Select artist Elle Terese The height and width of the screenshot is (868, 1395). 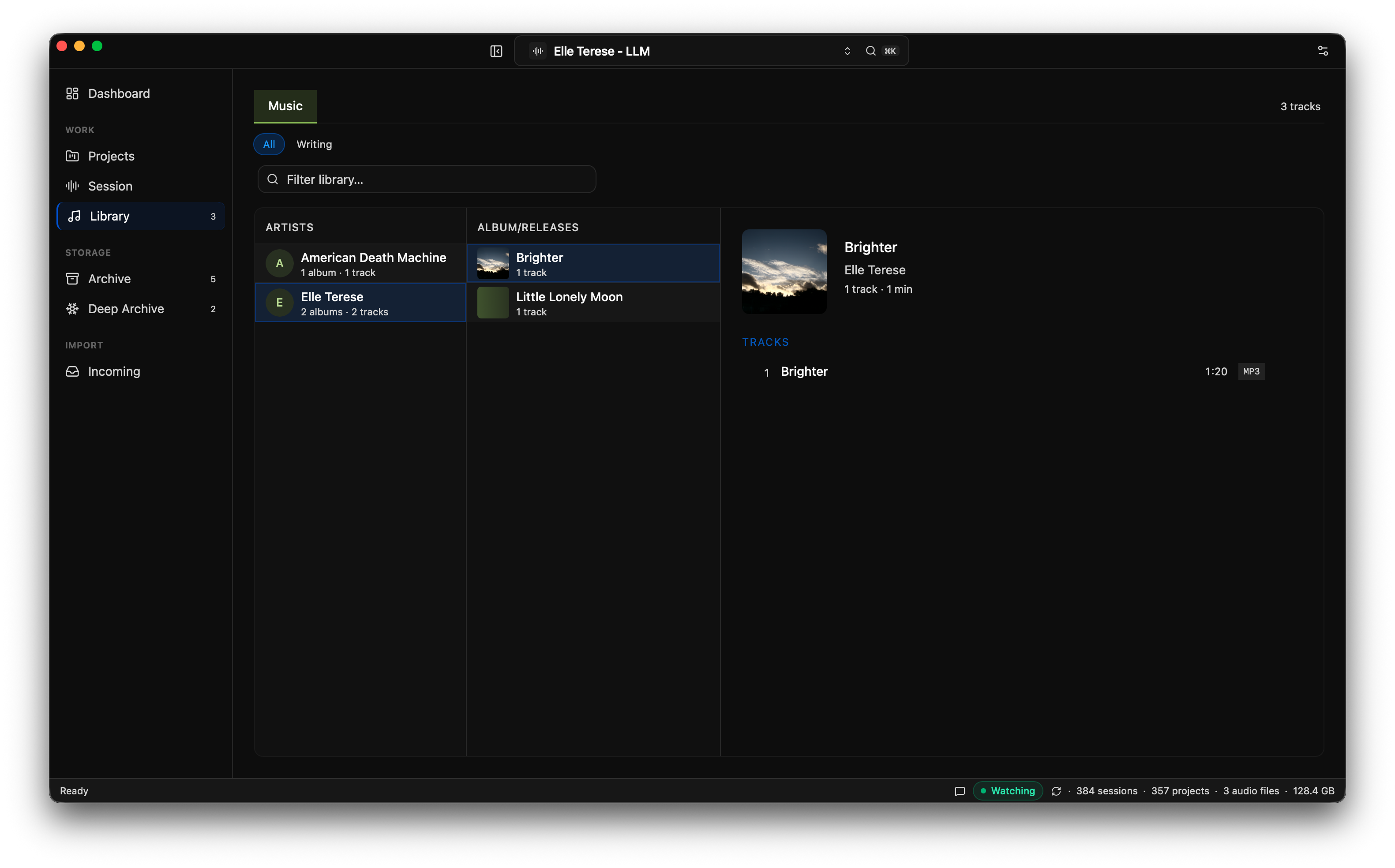(360, 303)
